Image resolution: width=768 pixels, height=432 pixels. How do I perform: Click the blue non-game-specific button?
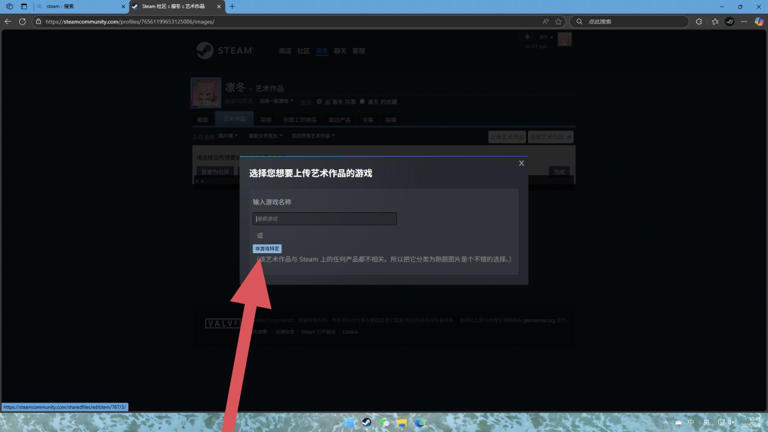tap(267, 249)
